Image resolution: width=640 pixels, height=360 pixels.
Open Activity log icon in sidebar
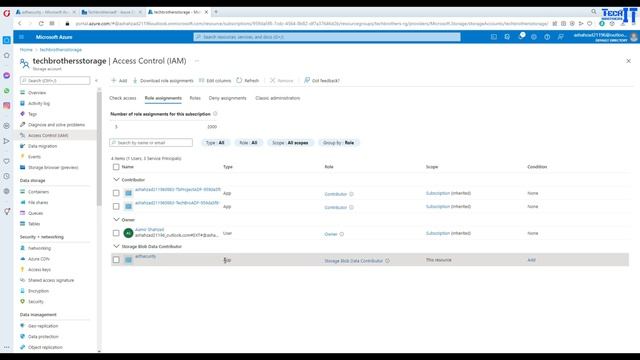(x=22, y=103)
